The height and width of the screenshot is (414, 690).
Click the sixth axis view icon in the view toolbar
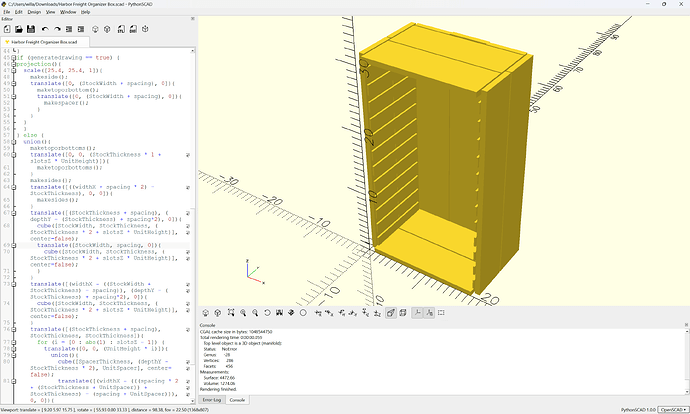(x=377, y=313)
